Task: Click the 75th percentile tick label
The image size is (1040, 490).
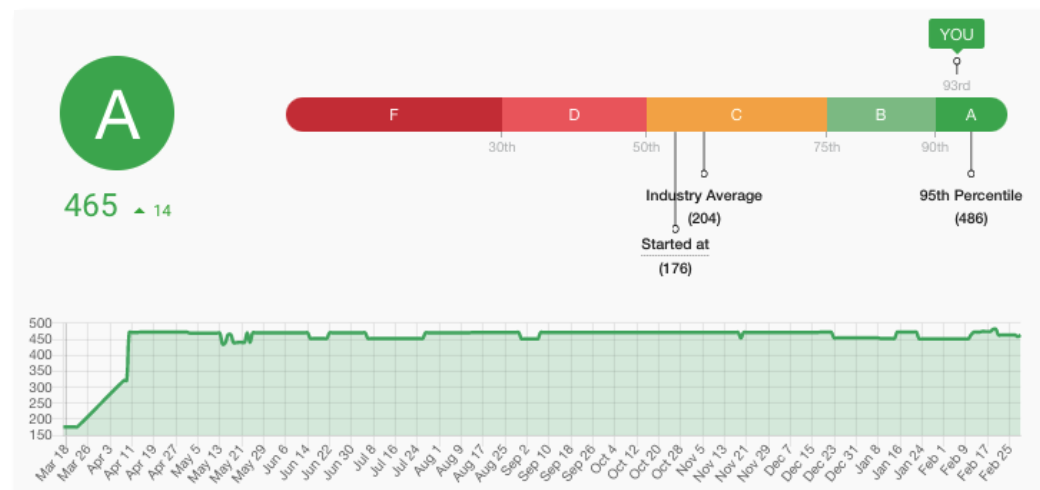Action: point(826,147)
